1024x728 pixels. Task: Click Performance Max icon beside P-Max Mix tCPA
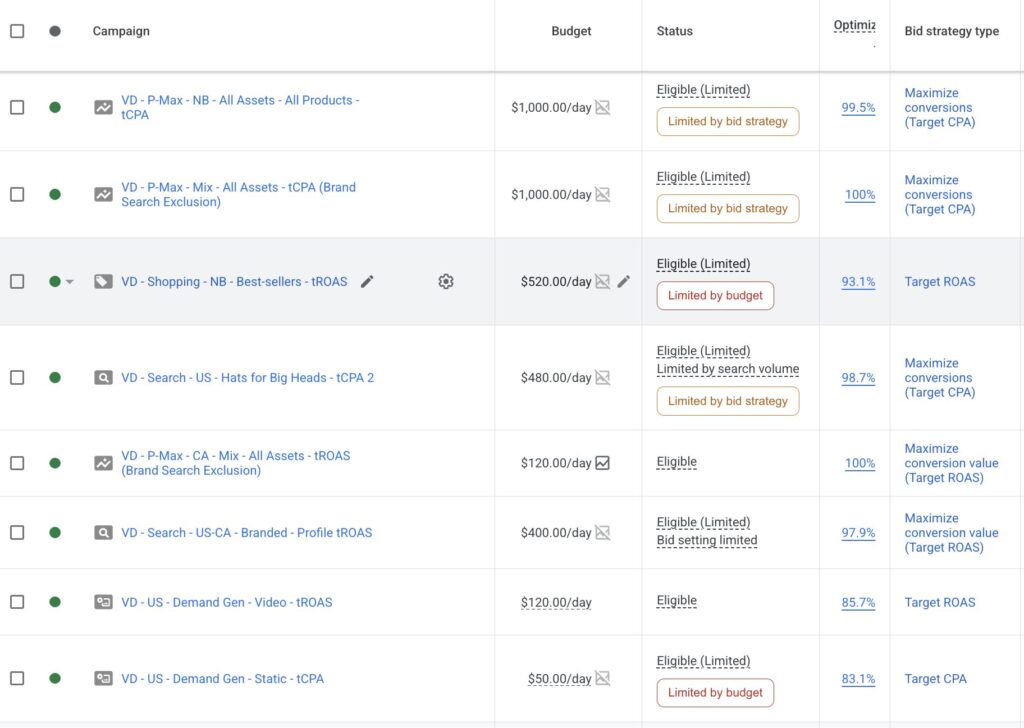103,195
